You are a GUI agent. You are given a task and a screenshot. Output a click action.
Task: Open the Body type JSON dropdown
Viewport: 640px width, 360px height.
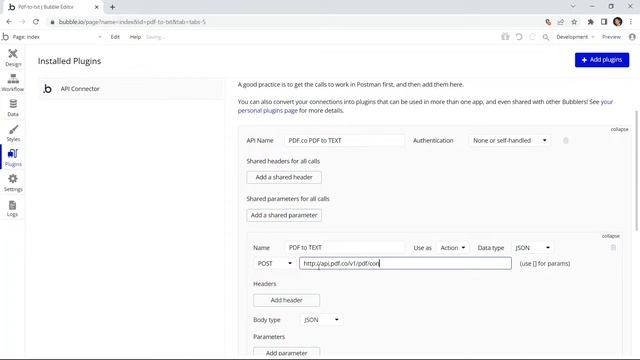click(321, 320)
